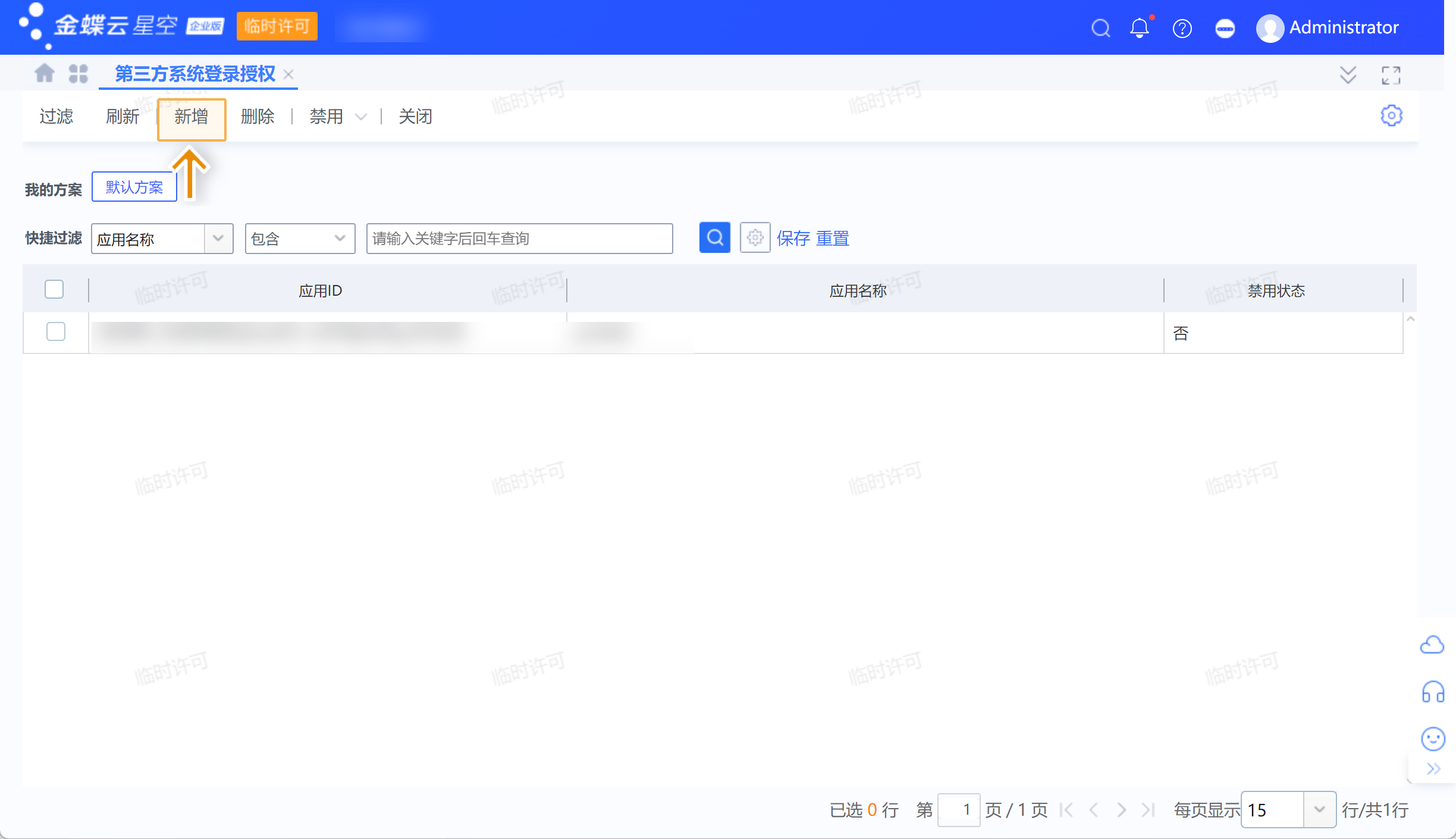Select the 第三方系统登录授权 tab
This screenshot has width=1456, height=839.
[194, 74]
